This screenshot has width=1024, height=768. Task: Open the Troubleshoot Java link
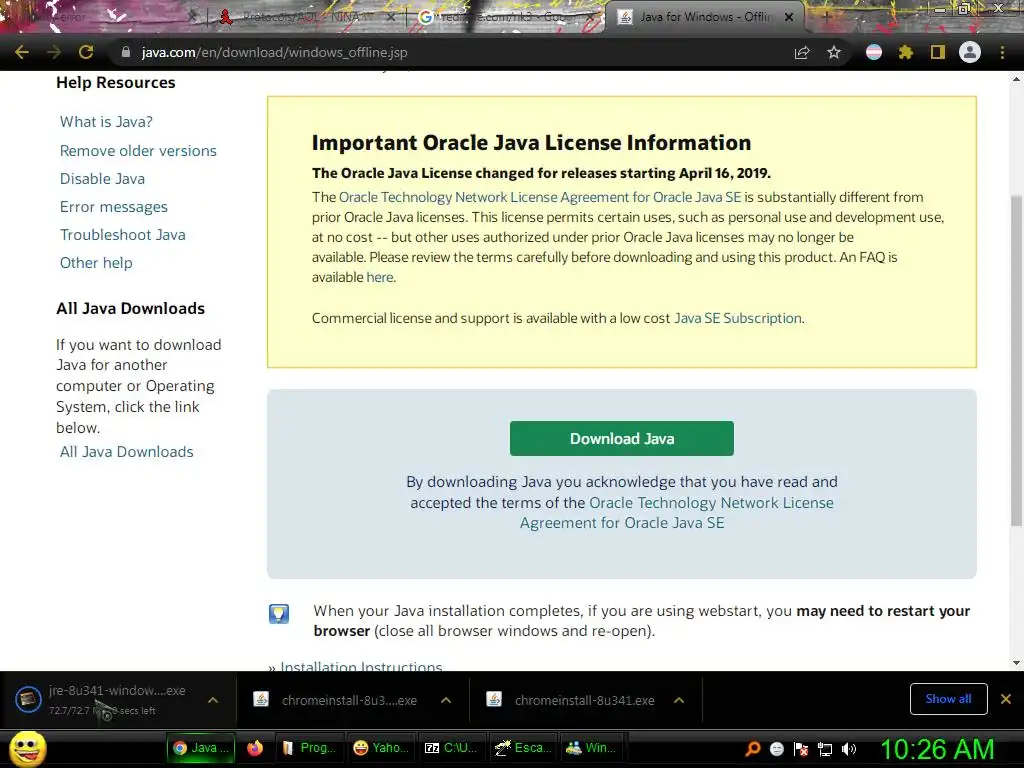click(x=123, y=234)
